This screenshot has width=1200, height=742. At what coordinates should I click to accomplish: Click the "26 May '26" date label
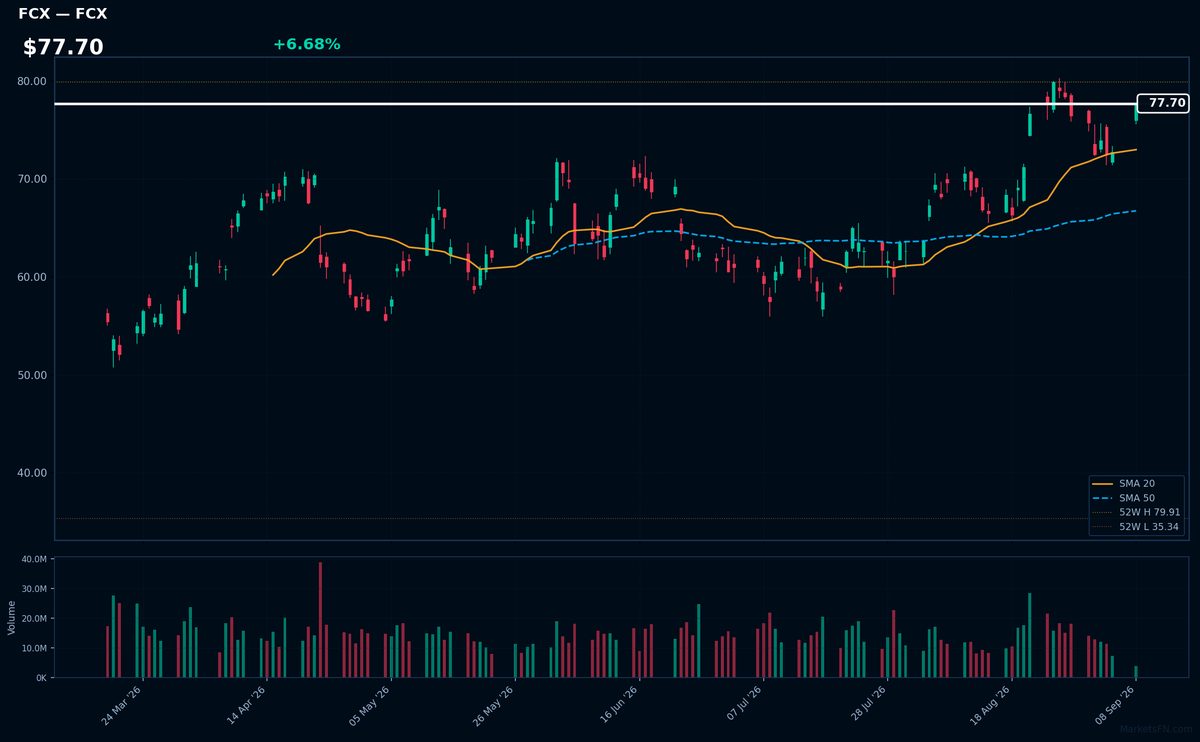pos(494,706)
